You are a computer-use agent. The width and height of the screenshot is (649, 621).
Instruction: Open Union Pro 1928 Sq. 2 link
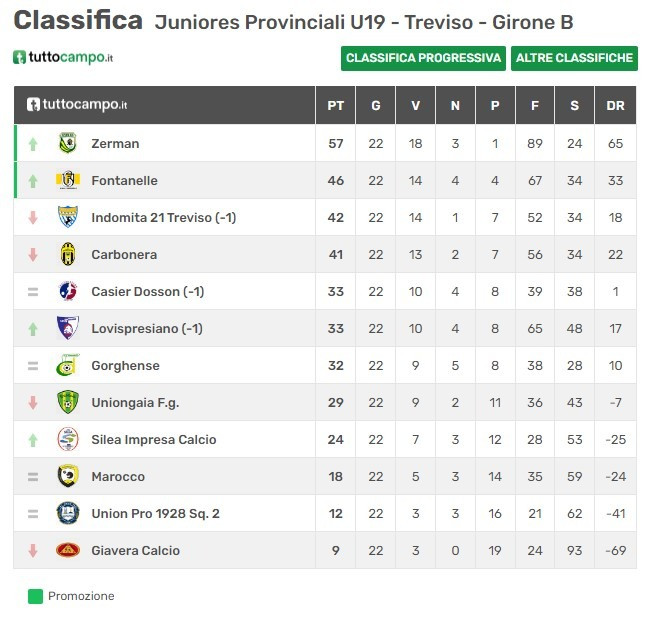pyautogui.click(x=155, y=513)
